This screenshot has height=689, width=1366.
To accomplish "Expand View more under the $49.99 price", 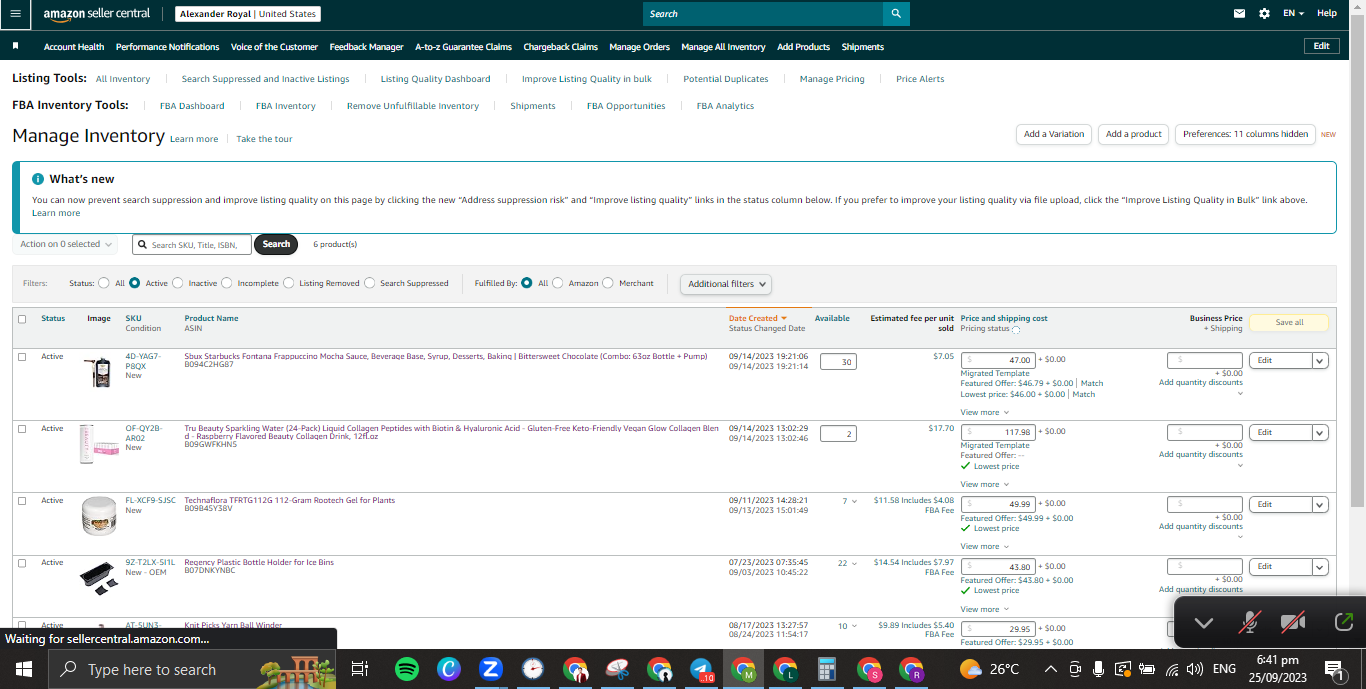I will [x=984, y=546].
